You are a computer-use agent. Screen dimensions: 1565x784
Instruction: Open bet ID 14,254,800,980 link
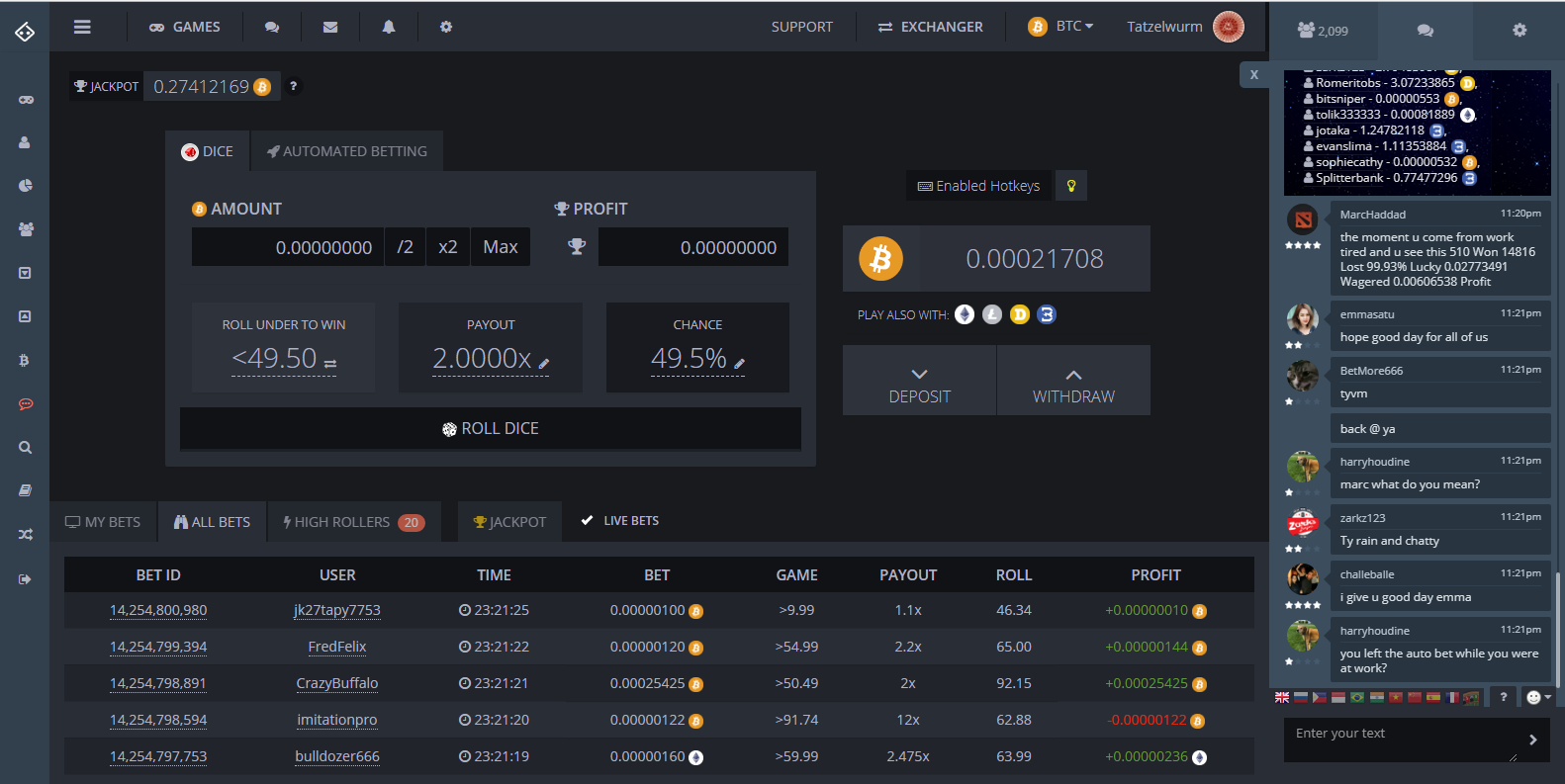pos(158,610)
